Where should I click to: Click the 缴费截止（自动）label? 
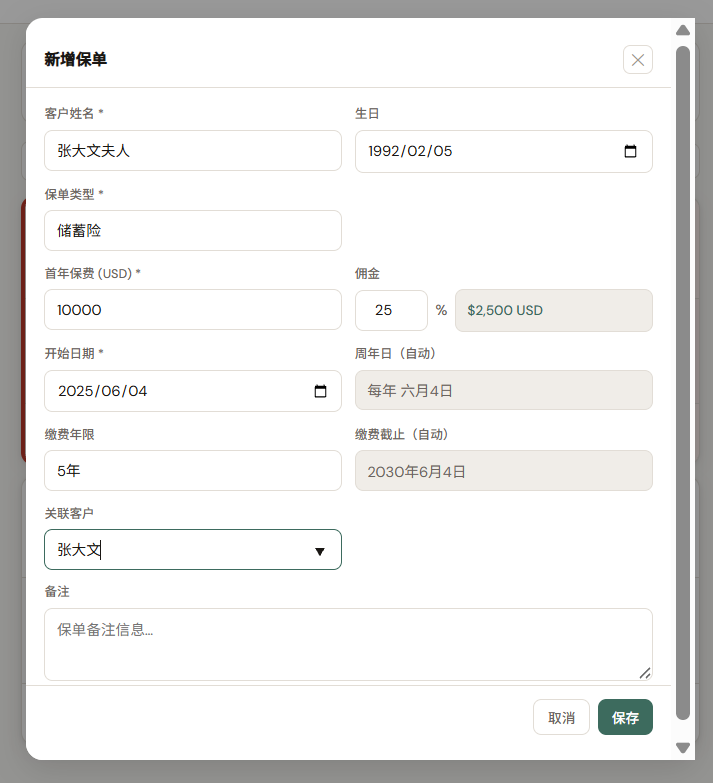click(x=403, y=434)
